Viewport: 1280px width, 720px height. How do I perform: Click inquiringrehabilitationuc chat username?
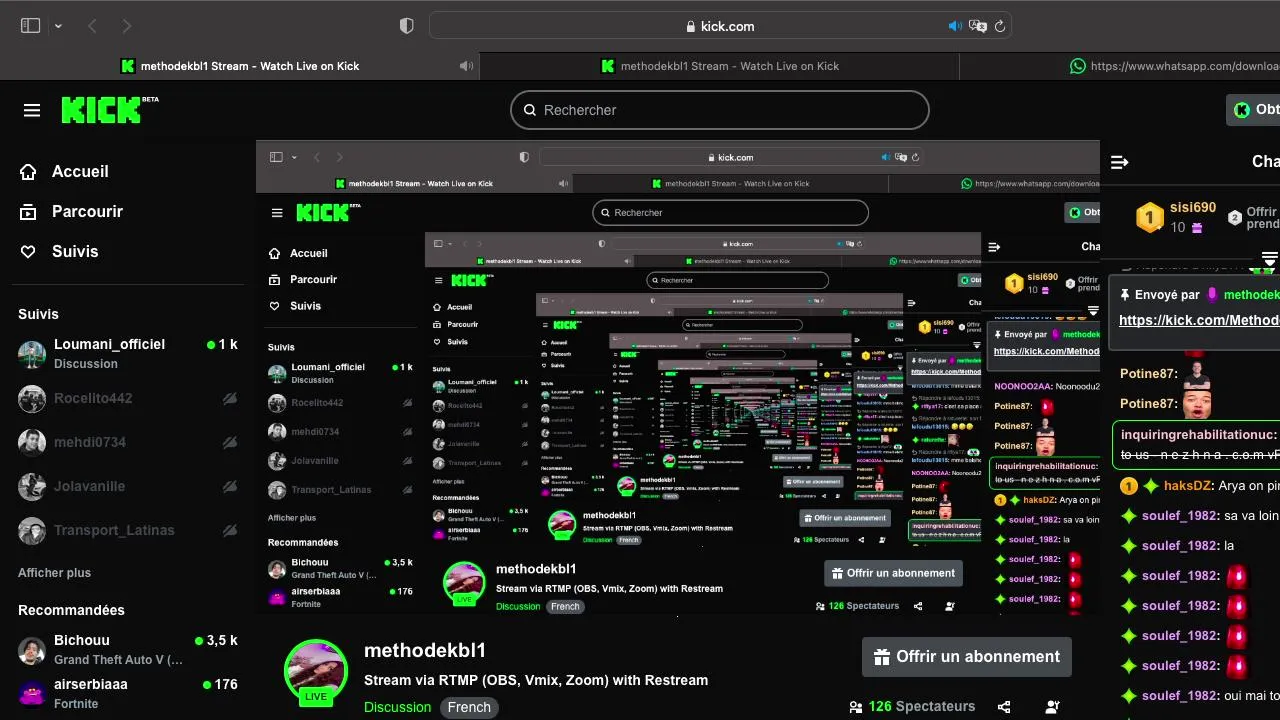click(1198, 435)
